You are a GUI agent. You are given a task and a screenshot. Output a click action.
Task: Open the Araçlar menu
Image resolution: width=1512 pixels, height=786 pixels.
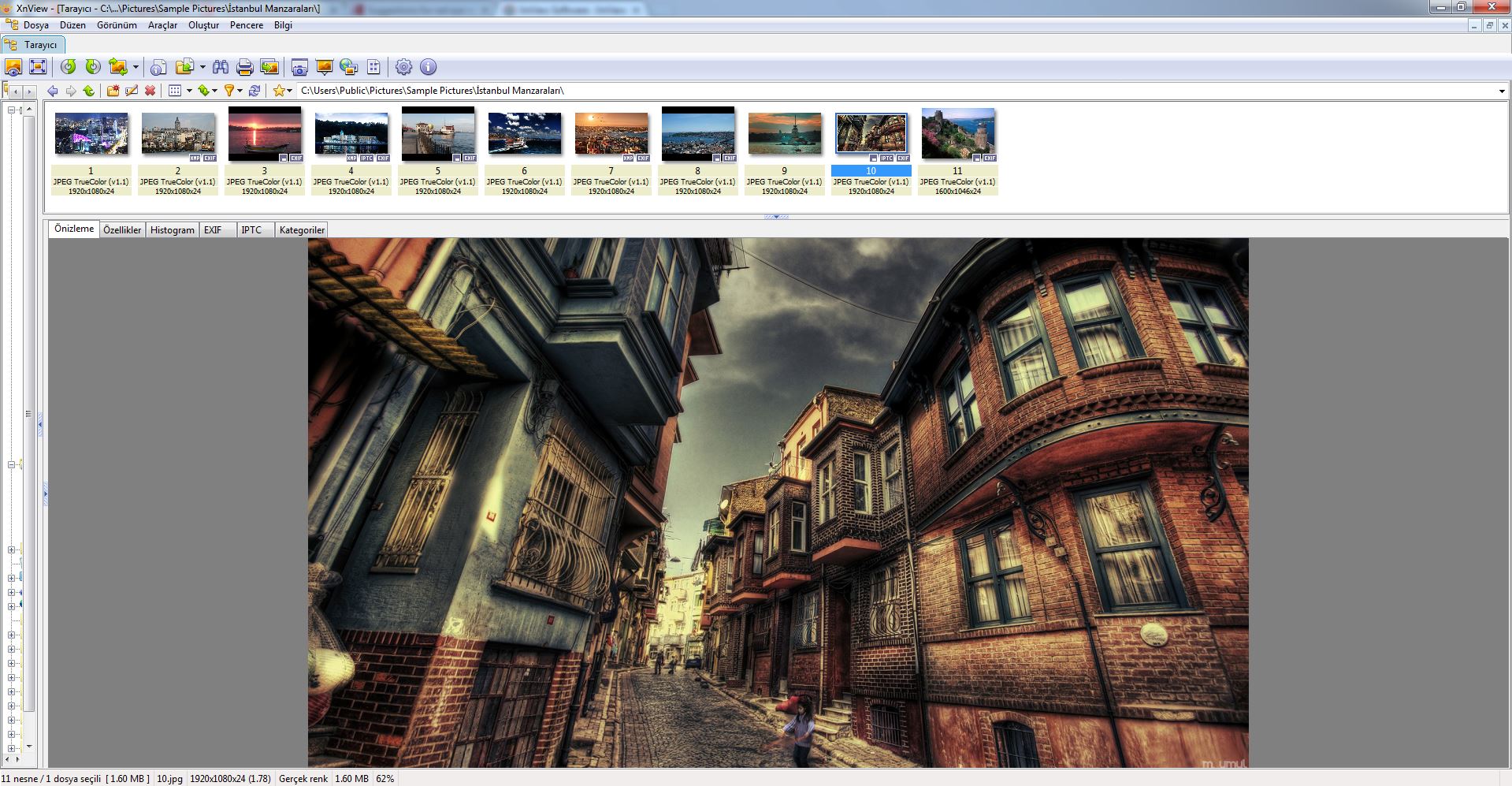(x=162, y=25)
